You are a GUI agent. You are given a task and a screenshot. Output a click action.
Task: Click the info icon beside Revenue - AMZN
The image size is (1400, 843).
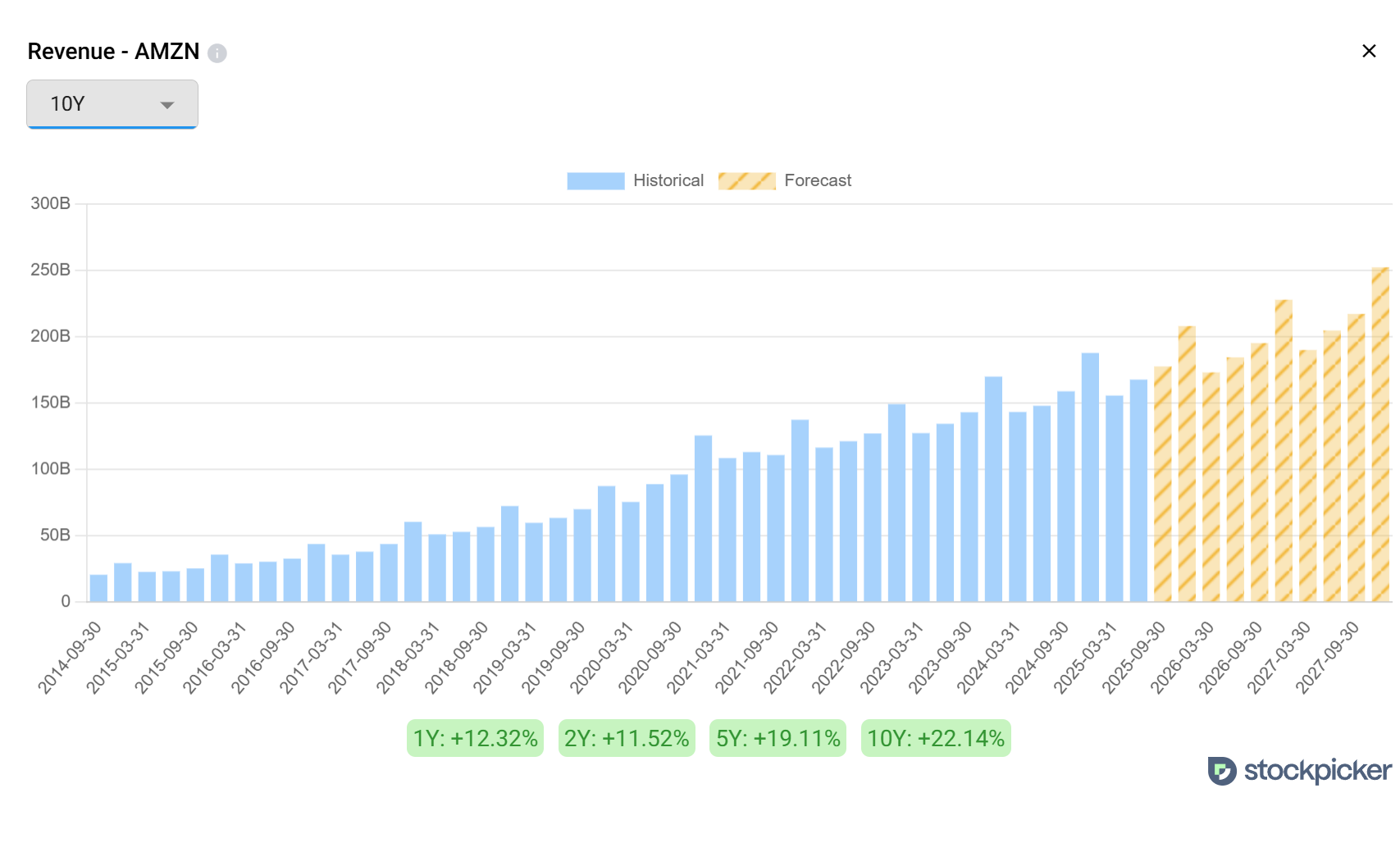[x=217, y=53]
